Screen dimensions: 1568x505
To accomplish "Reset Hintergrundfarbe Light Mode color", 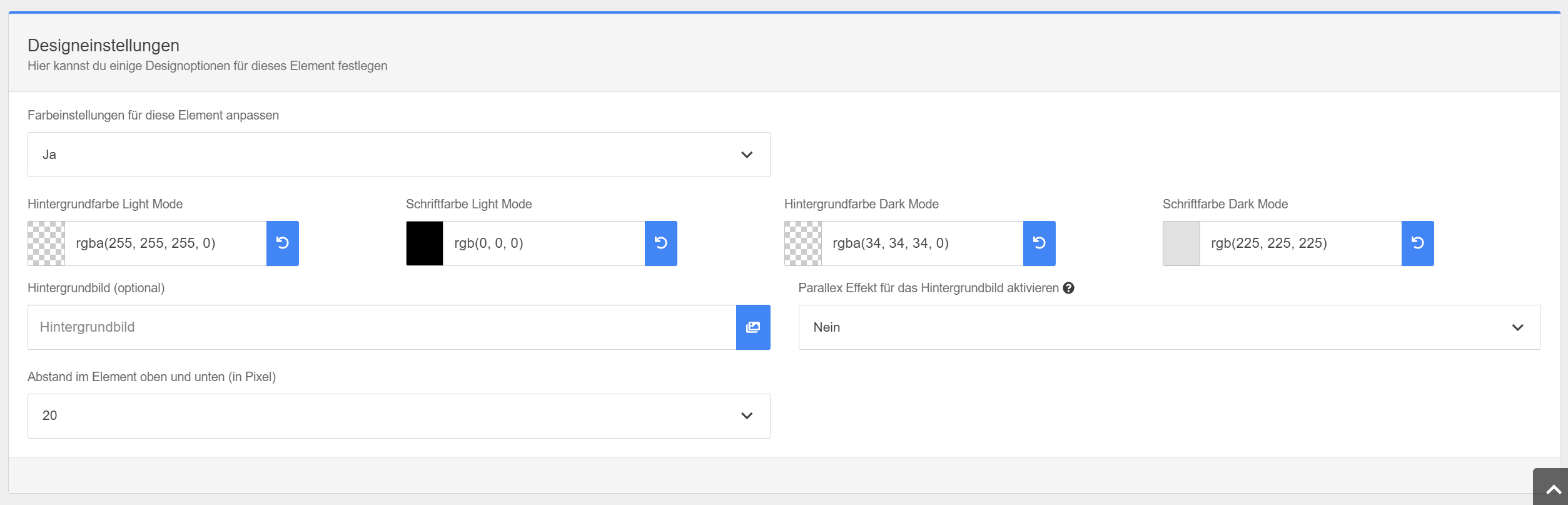I will [282, 243].
